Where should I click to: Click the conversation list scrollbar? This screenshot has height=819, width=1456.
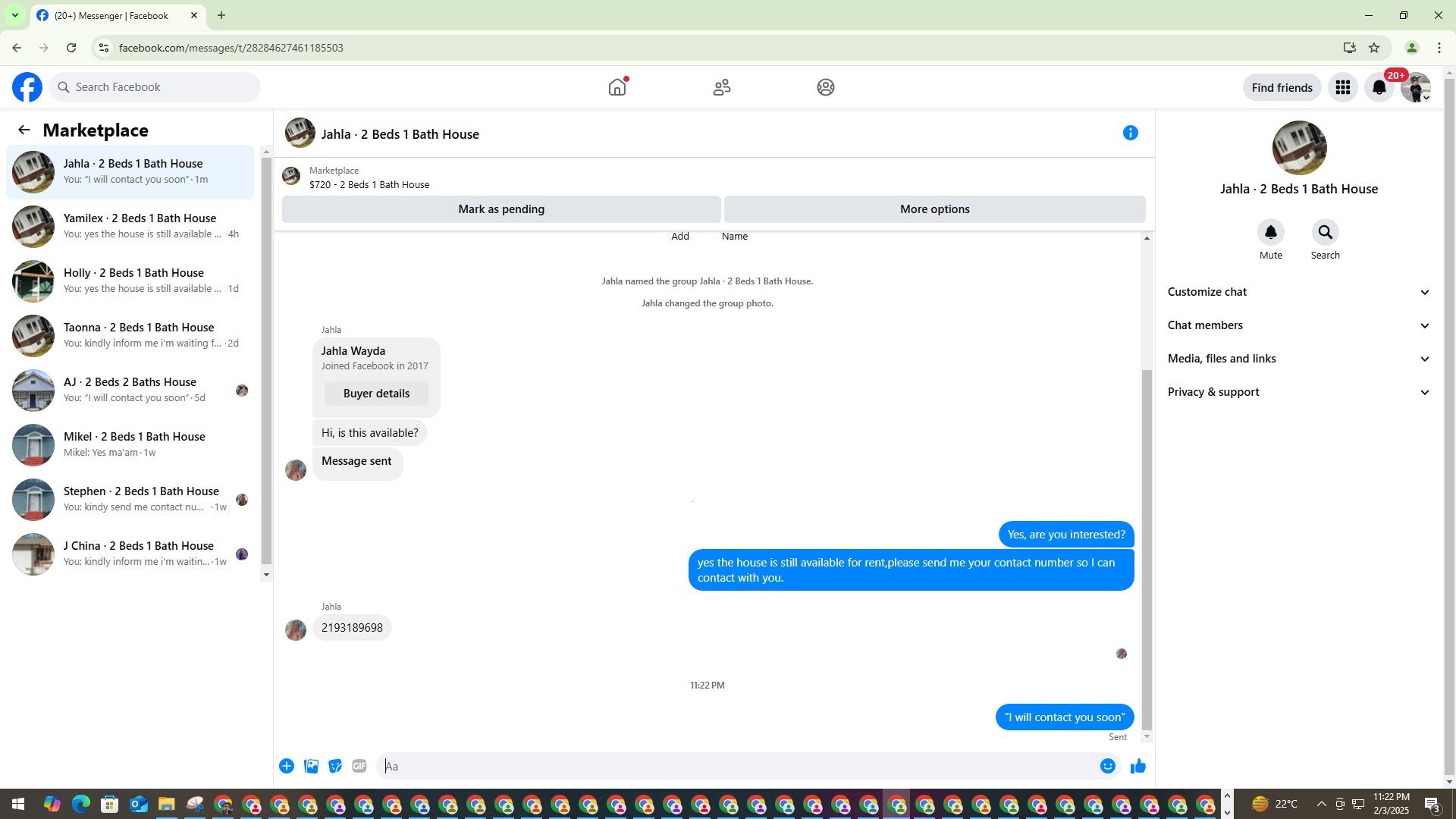click(x=266, y=362)
